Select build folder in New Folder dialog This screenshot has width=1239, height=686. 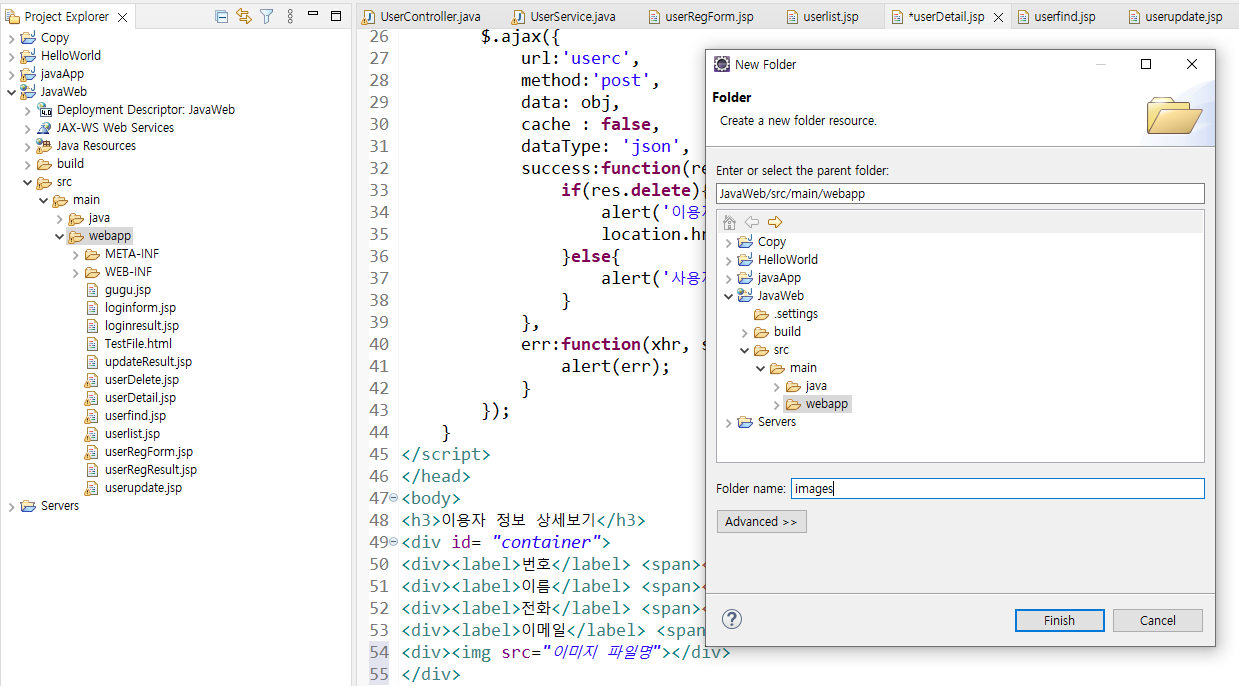click(787, 332)
